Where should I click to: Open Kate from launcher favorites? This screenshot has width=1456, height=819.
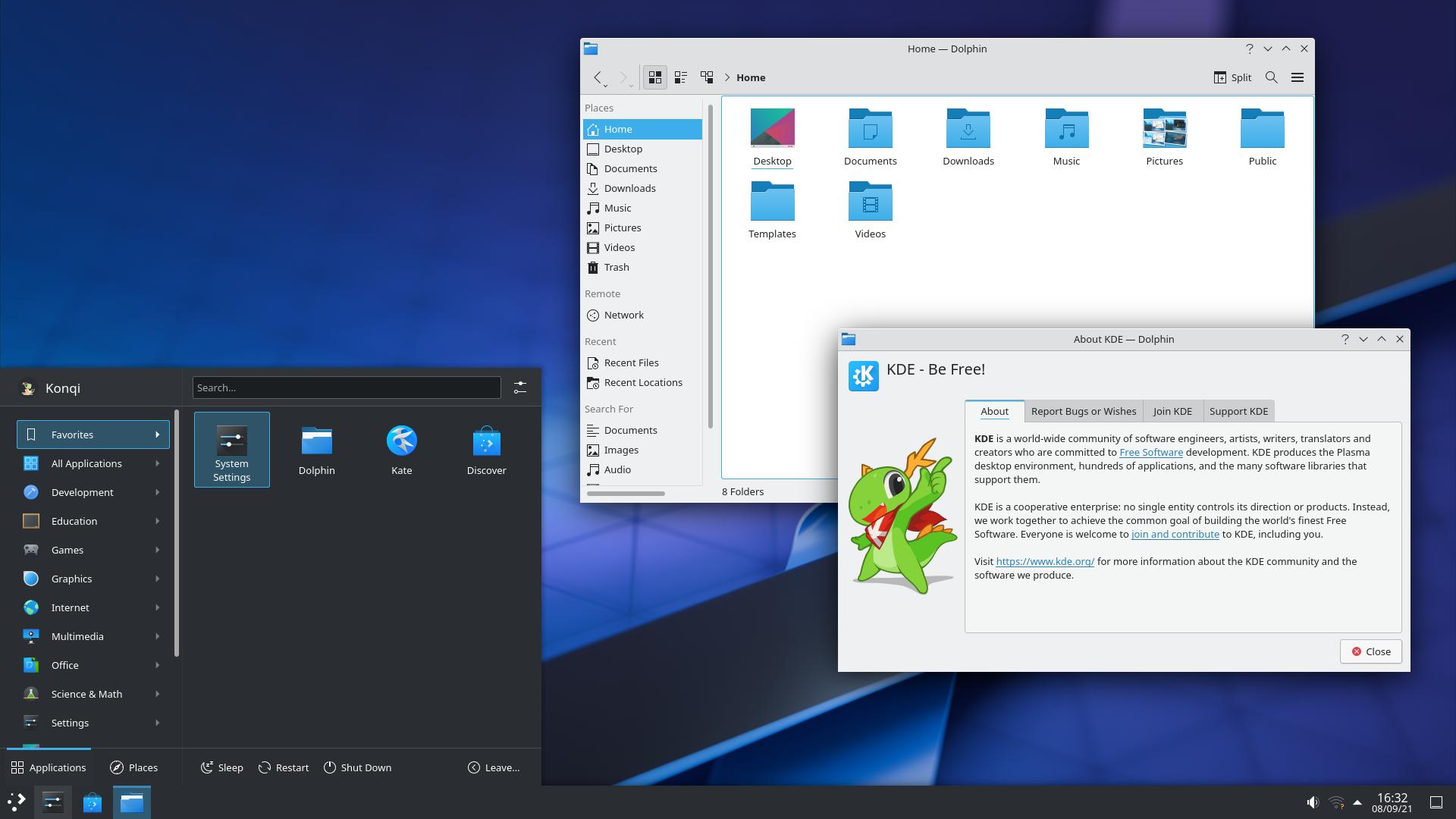pos(401,450)
